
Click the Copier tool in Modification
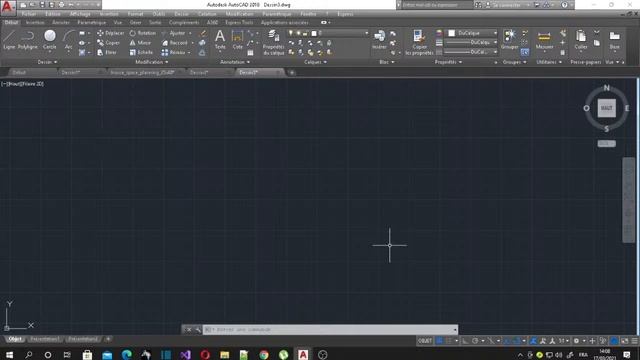[109, 43]
